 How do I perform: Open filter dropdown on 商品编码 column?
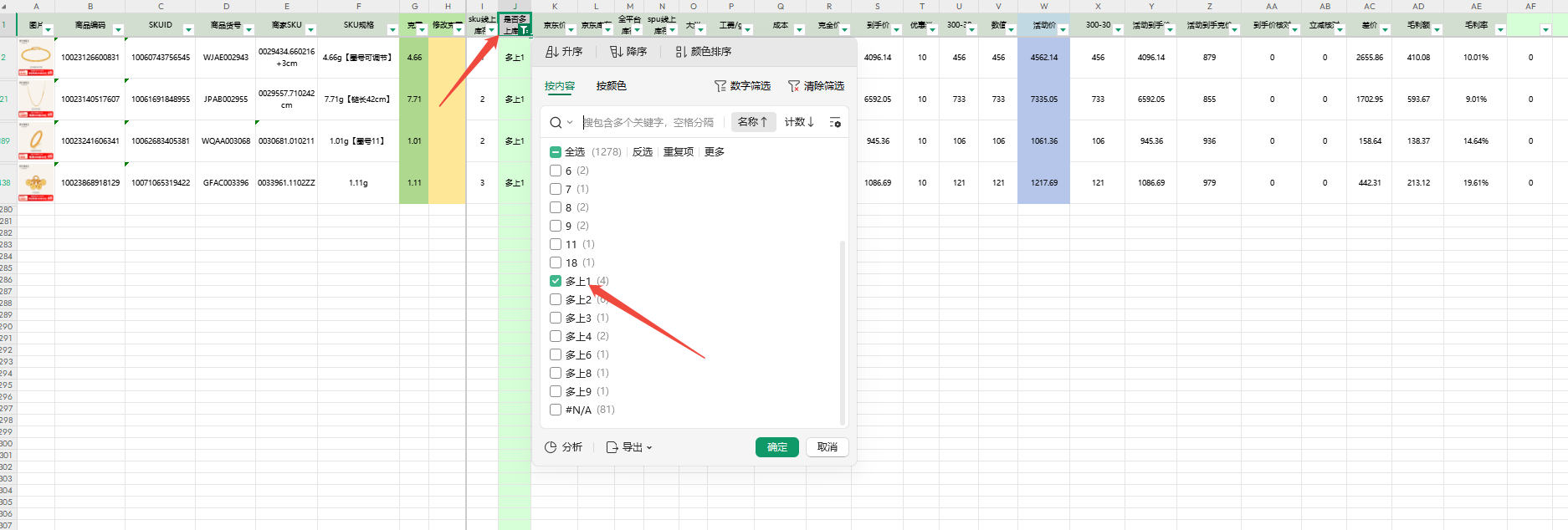[118, 30]
